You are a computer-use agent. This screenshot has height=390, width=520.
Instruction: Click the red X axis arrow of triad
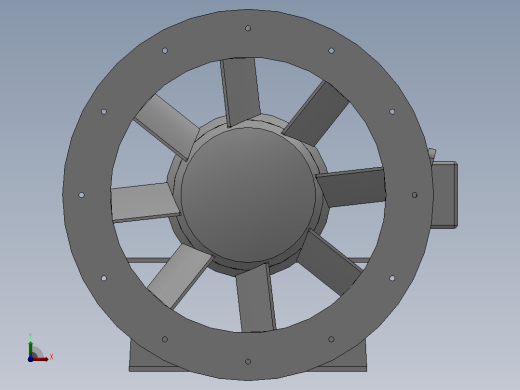point(41,359)
